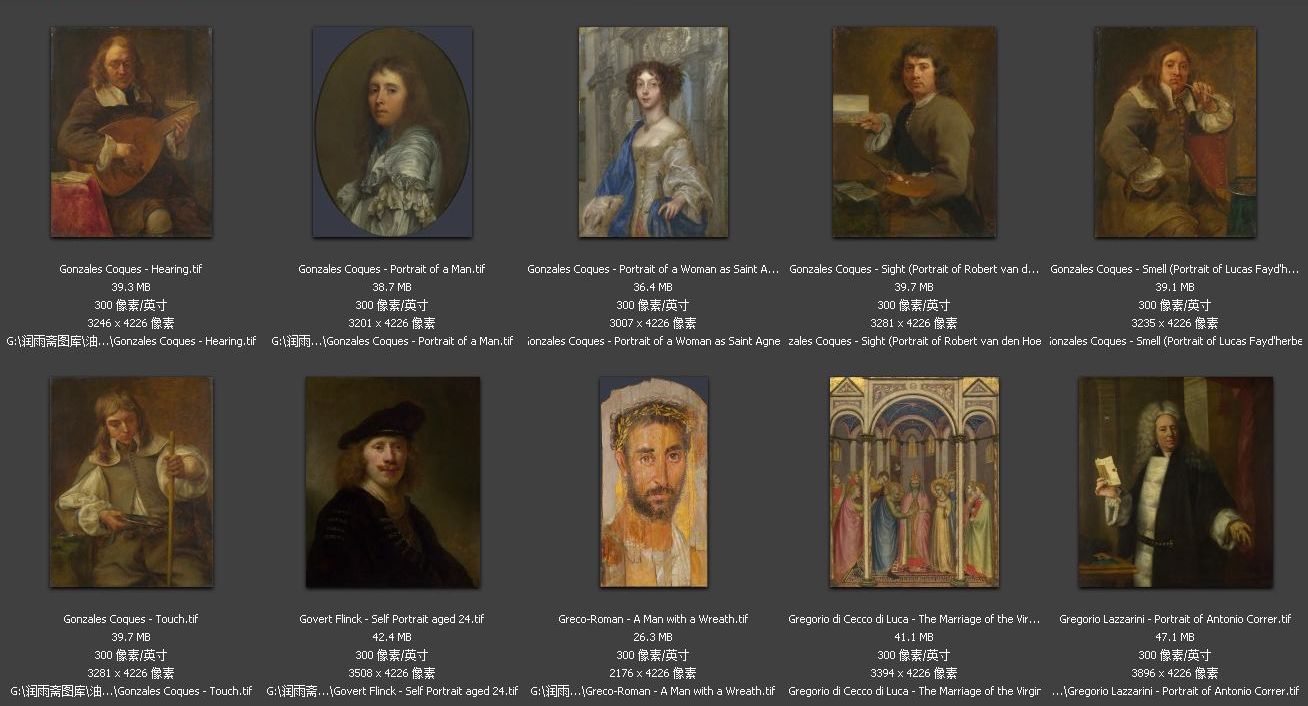Select the Marriage of the Virgin thumbnail
This screenshot has width=1308, height=706.
(914, 482)
